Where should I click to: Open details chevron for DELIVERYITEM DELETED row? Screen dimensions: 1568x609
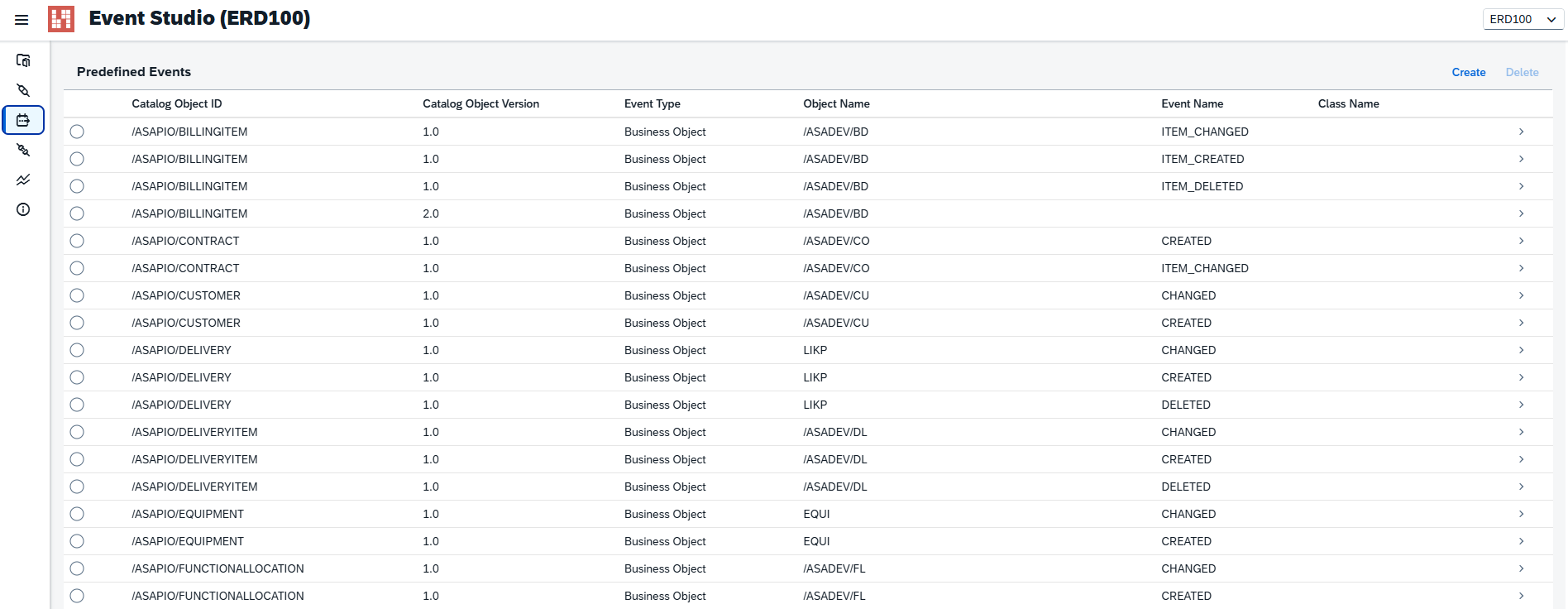click(x=1521, y=487)
